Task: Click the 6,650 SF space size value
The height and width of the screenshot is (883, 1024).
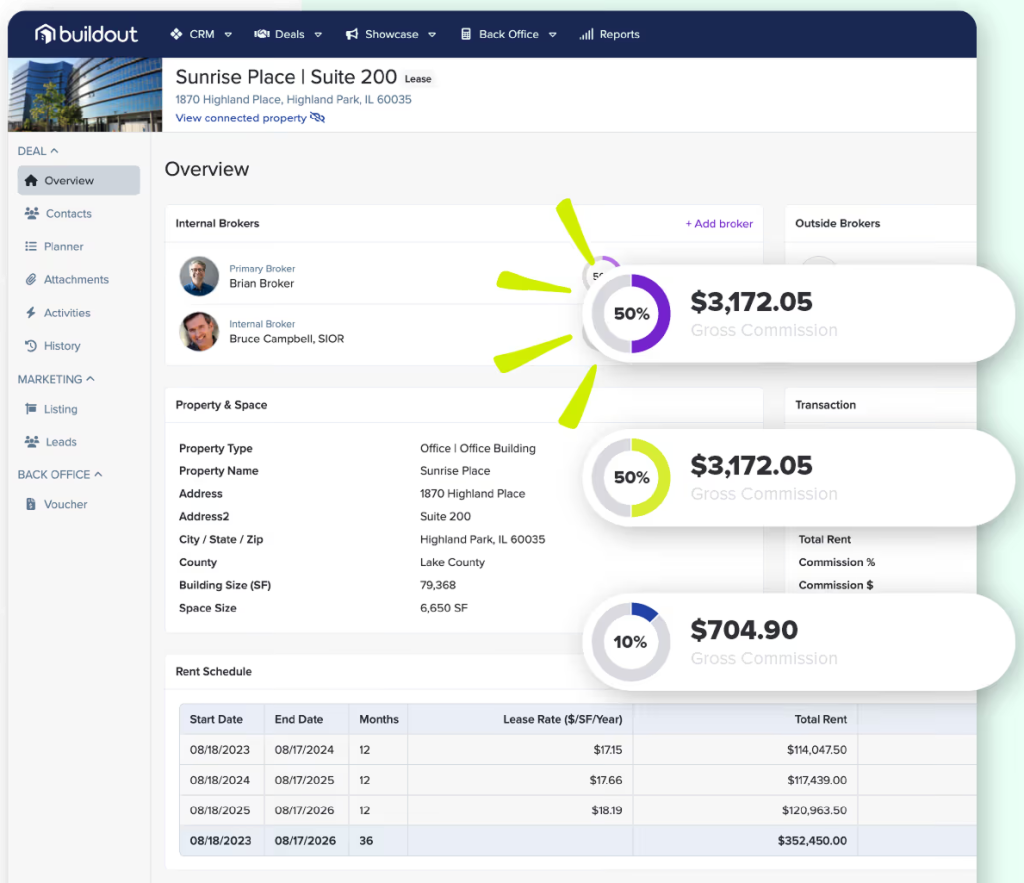Action: 444,608
